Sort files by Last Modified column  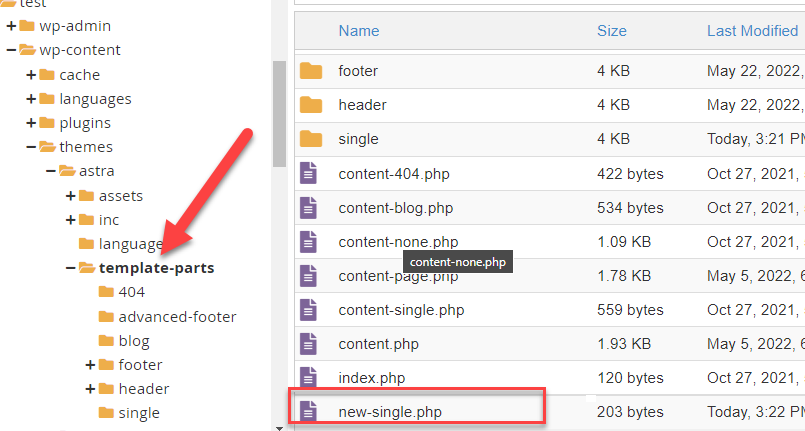point(752,31)
